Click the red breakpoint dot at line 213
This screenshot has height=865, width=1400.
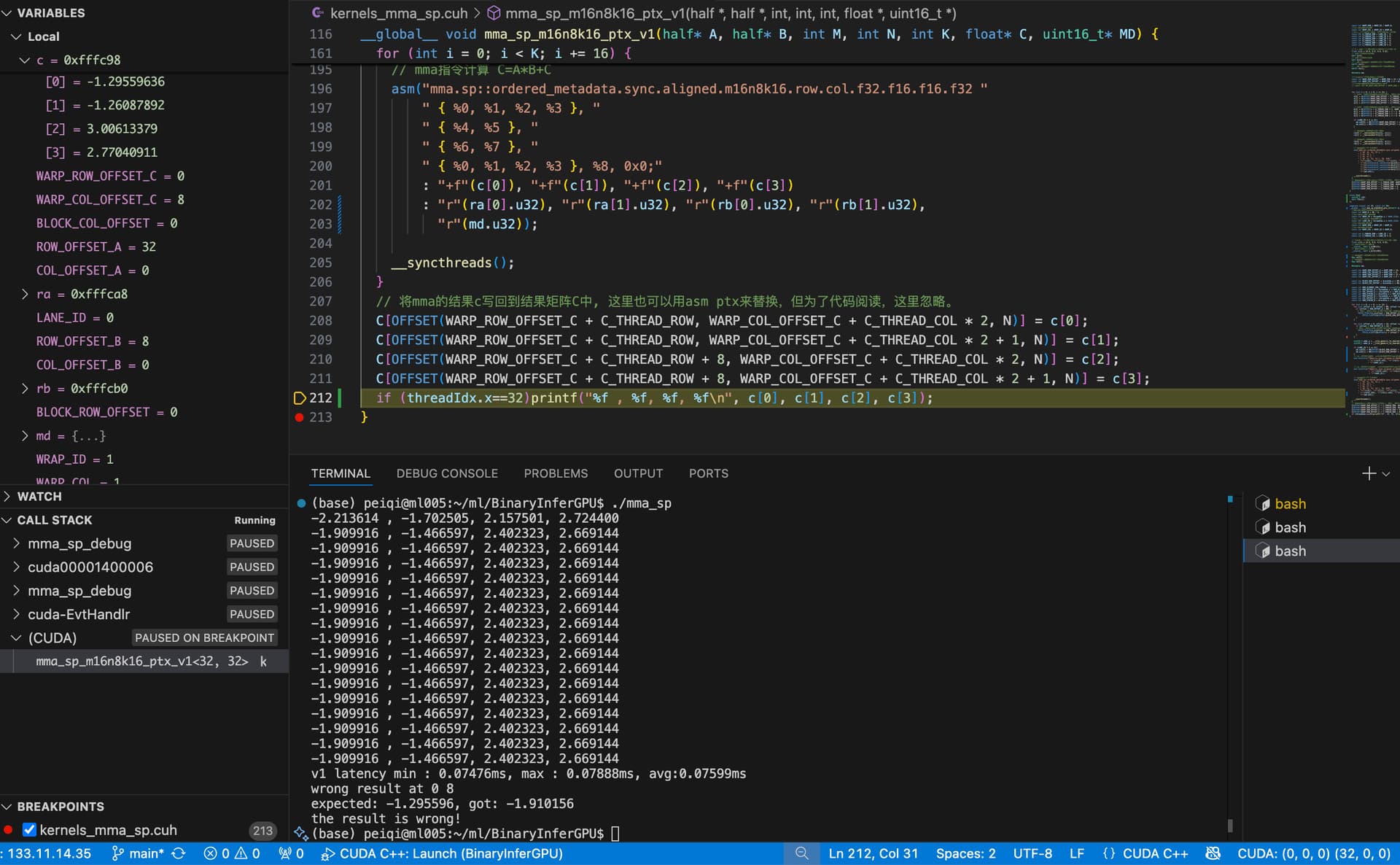[x=299, y=417]
